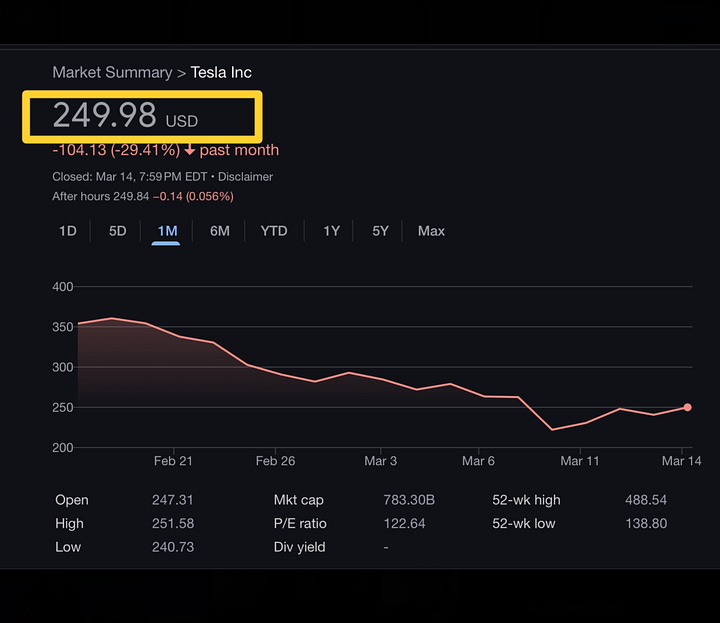Switch chart to YTD range
The image size is (720, 623).
[x=274, y=231]
